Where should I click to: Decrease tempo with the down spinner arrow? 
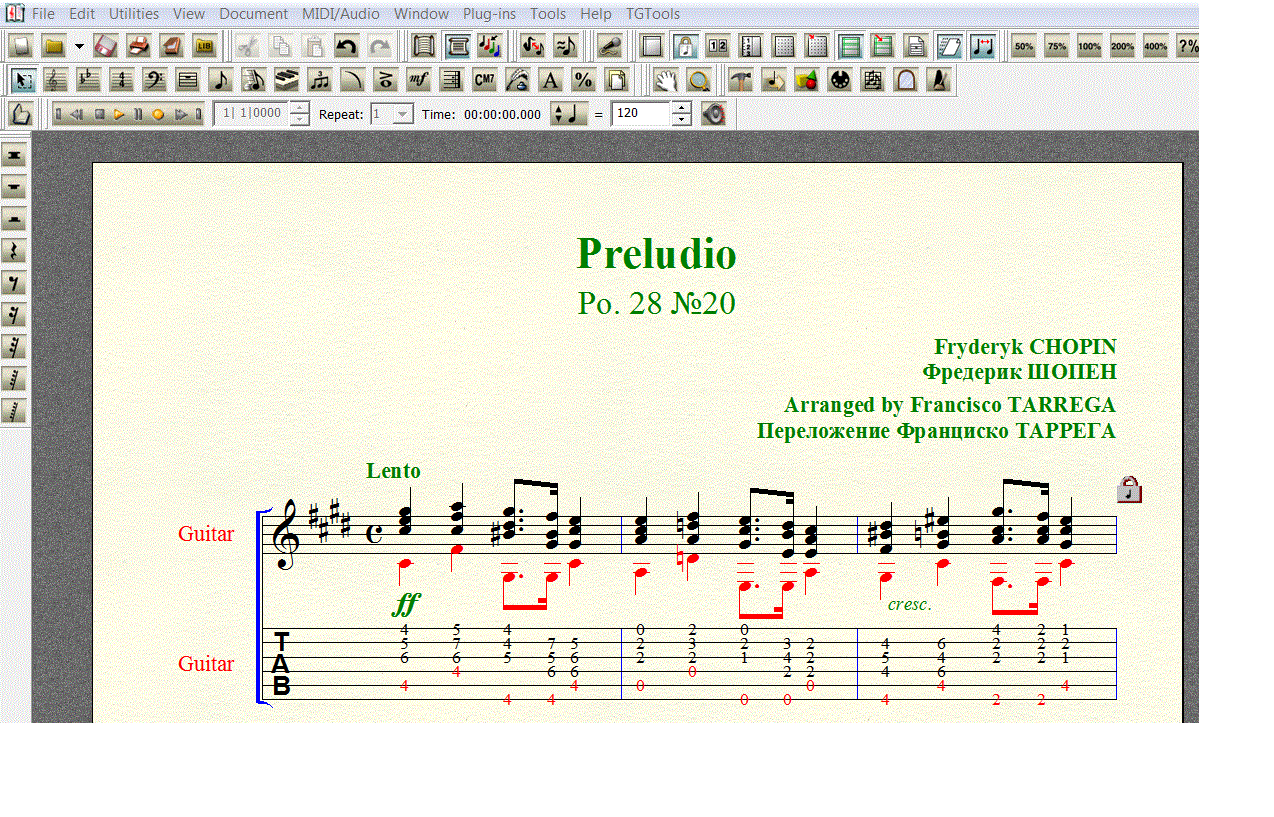click(681, 120)
